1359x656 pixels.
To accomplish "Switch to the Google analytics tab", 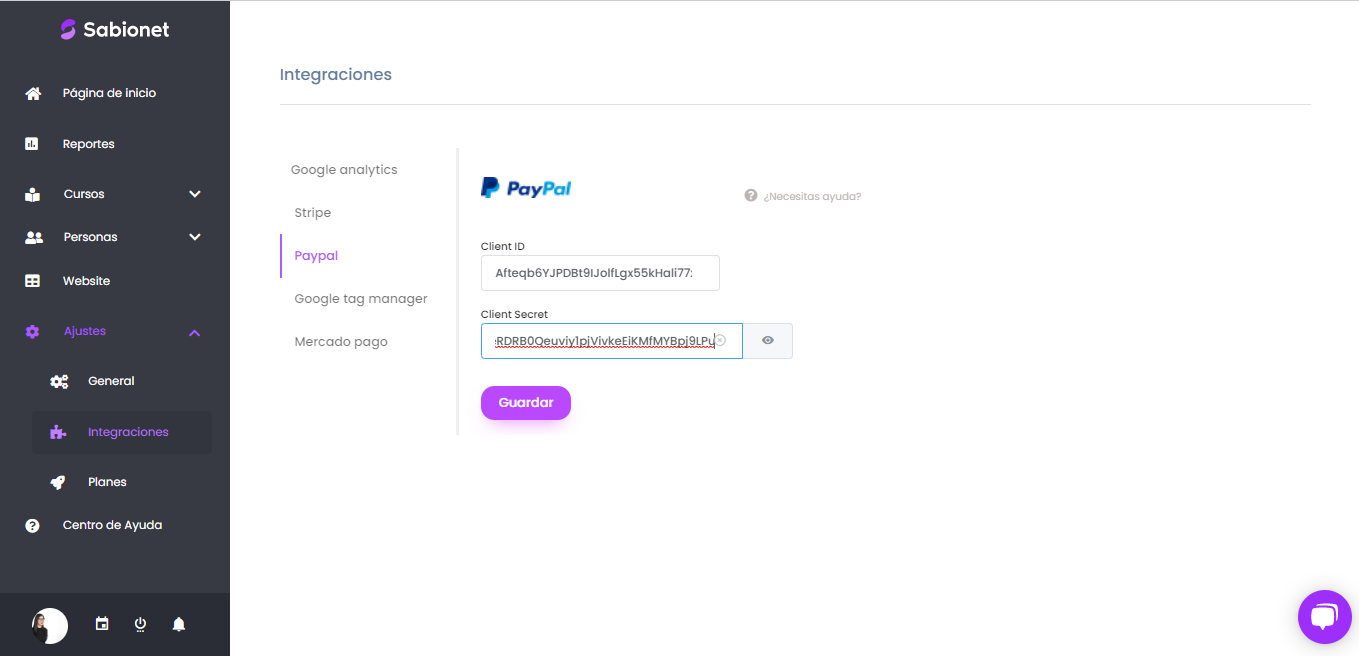I will [344, 170].
